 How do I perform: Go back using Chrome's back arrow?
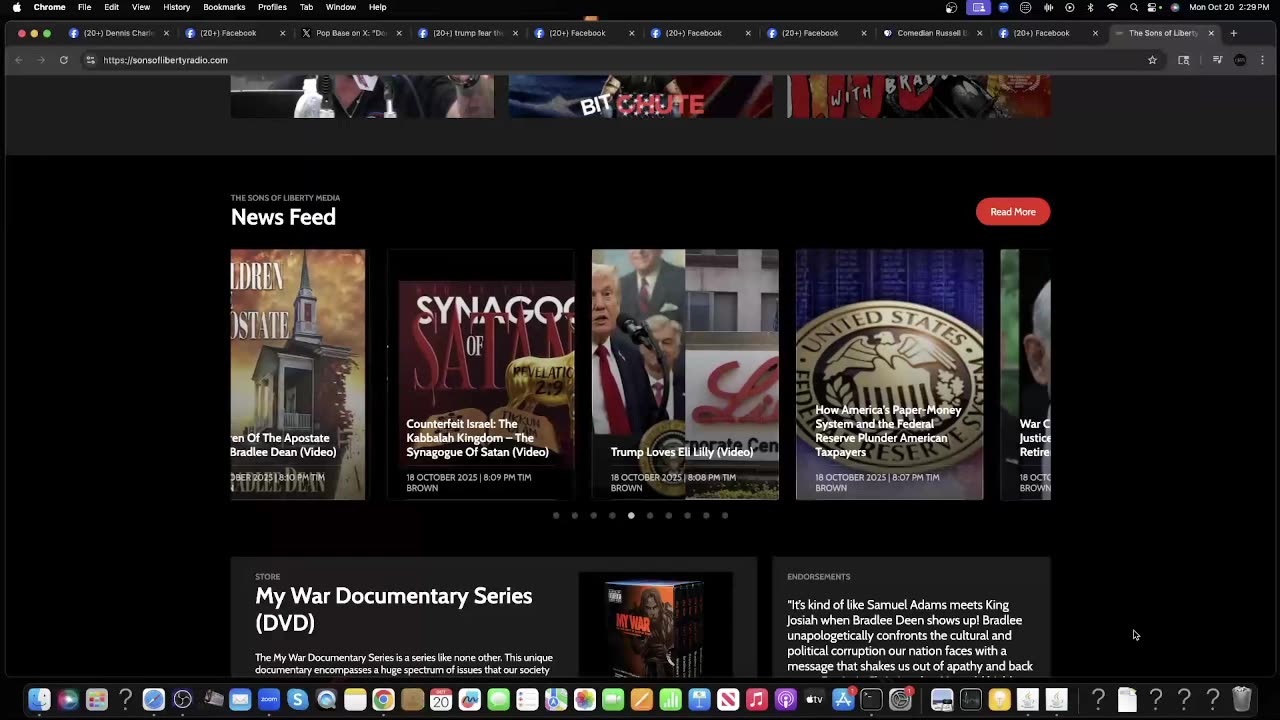pyautogui.click(x=18, y=60)
